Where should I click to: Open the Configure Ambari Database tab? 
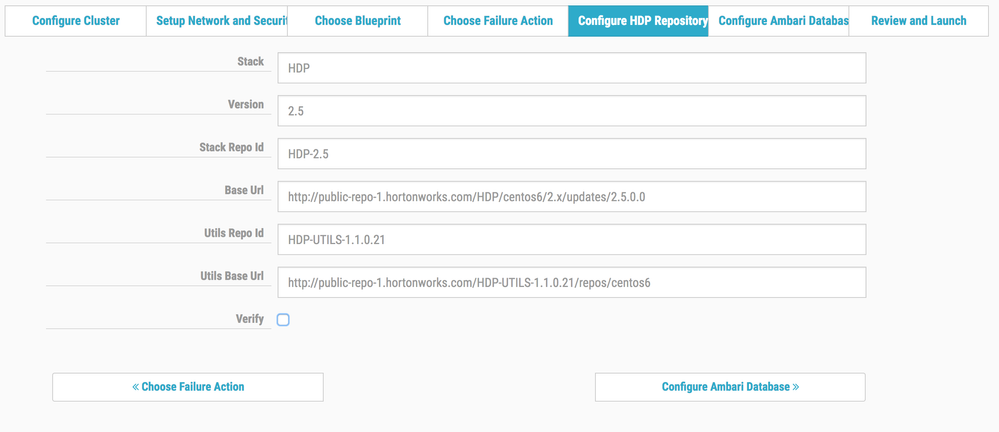click(x=778, y=21)
